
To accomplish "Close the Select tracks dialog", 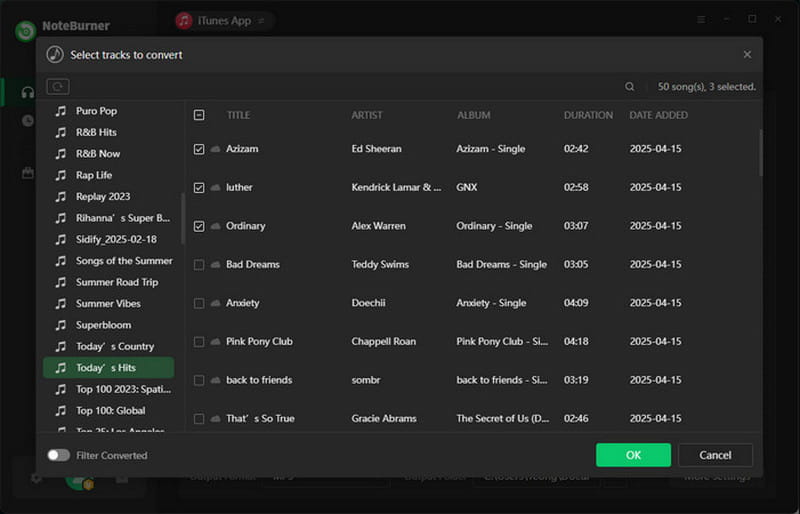I will point(747,55).
